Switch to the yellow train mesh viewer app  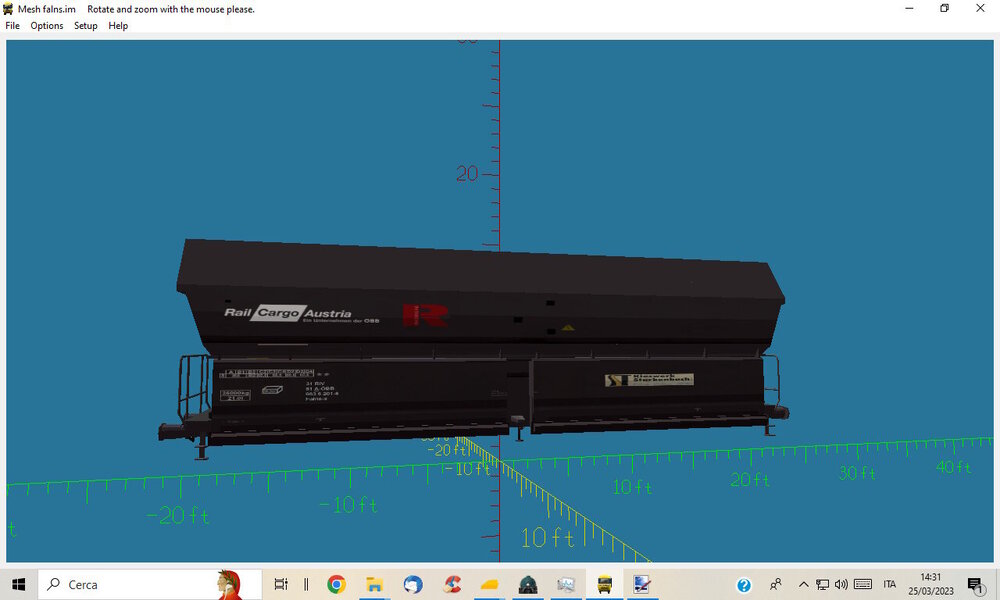(x=605, y=584)
